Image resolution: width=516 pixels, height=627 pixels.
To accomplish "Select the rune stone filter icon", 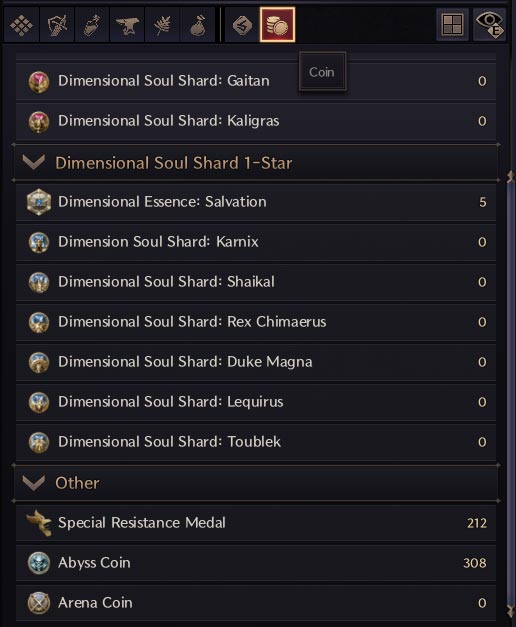I will (242, 25).
